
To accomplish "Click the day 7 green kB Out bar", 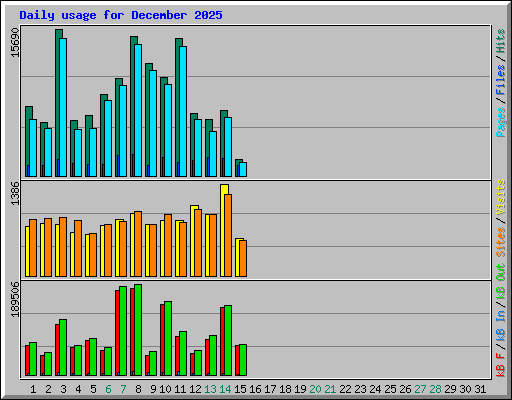I will (x=123, y=331).
